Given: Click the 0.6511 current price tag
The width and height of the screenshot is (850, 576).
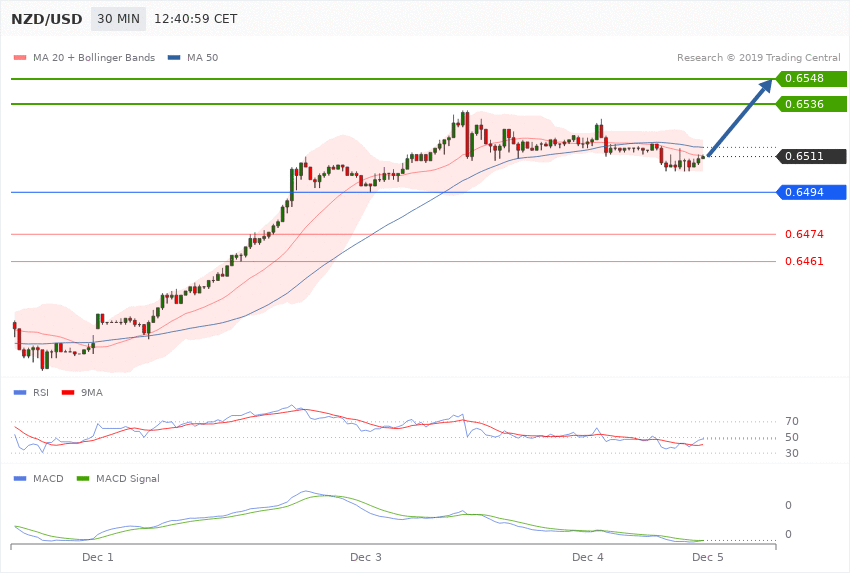Looking at the screenshot, I should click(x=812, y=156).
